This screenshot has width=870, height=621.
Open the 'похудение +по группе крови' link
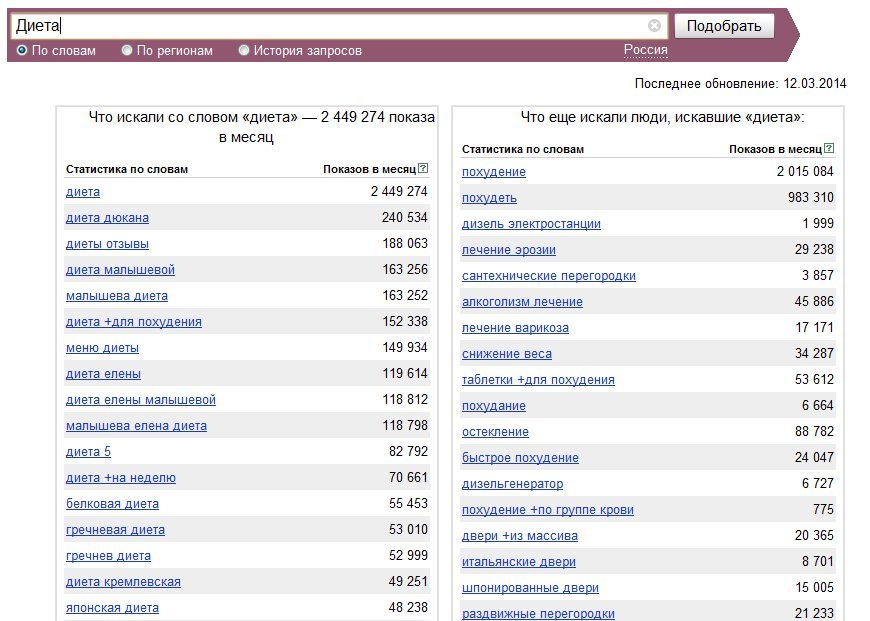point(548,511)
